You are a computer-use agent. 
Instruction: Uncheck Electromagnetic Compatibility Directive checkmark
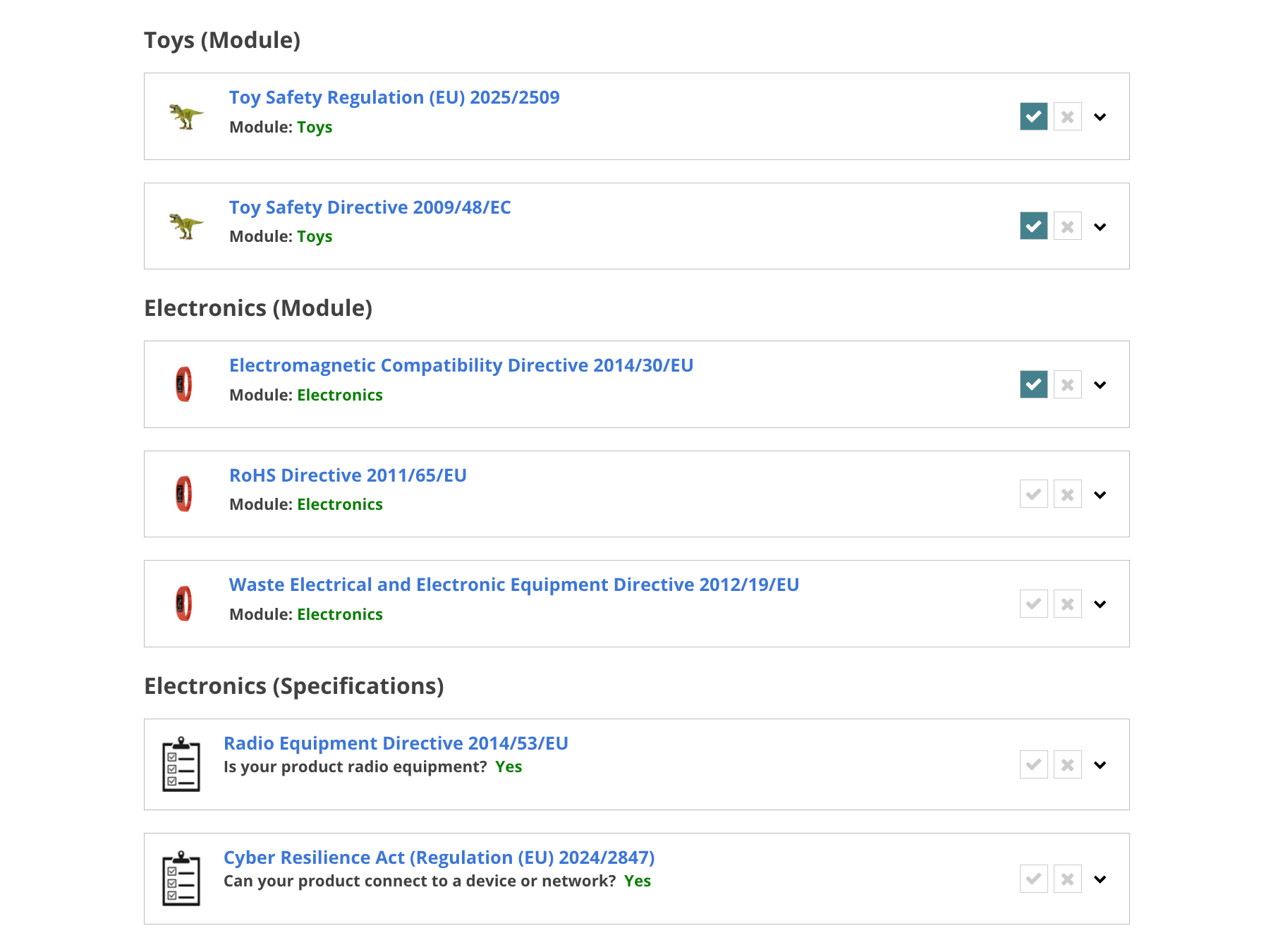(1034, 384)
